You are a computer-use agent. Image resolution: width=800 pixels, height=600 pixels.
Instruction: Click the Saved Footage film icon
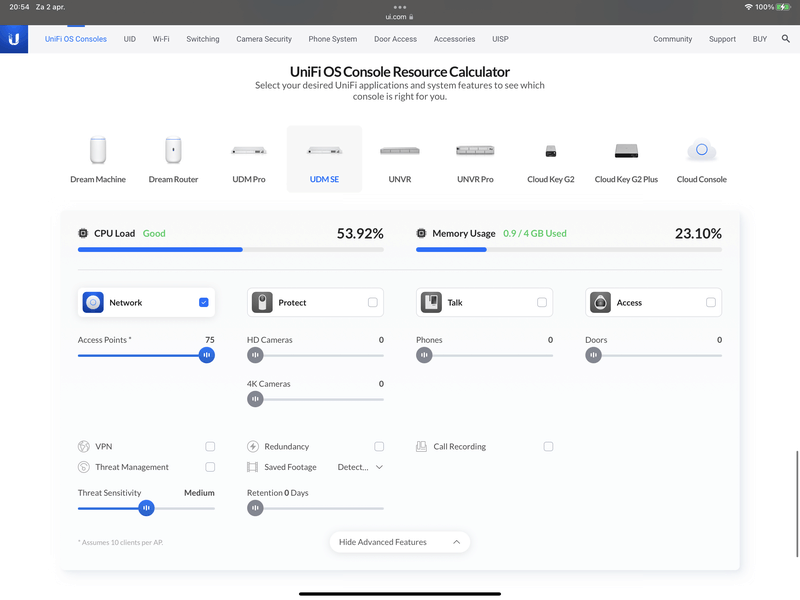click(253, 467)
